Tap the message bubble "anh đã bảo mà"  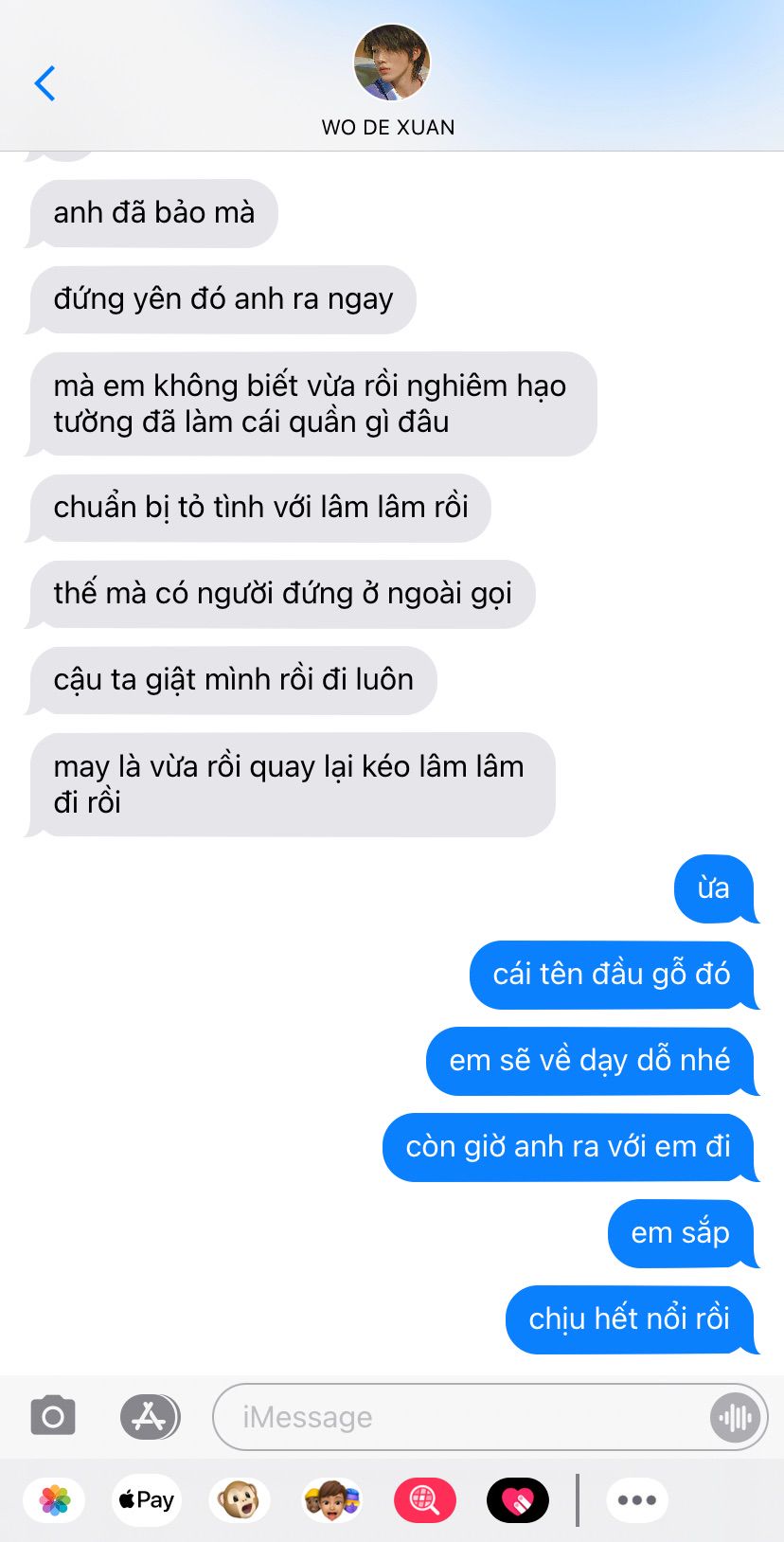pyautogui.click(x=153, y=213)
